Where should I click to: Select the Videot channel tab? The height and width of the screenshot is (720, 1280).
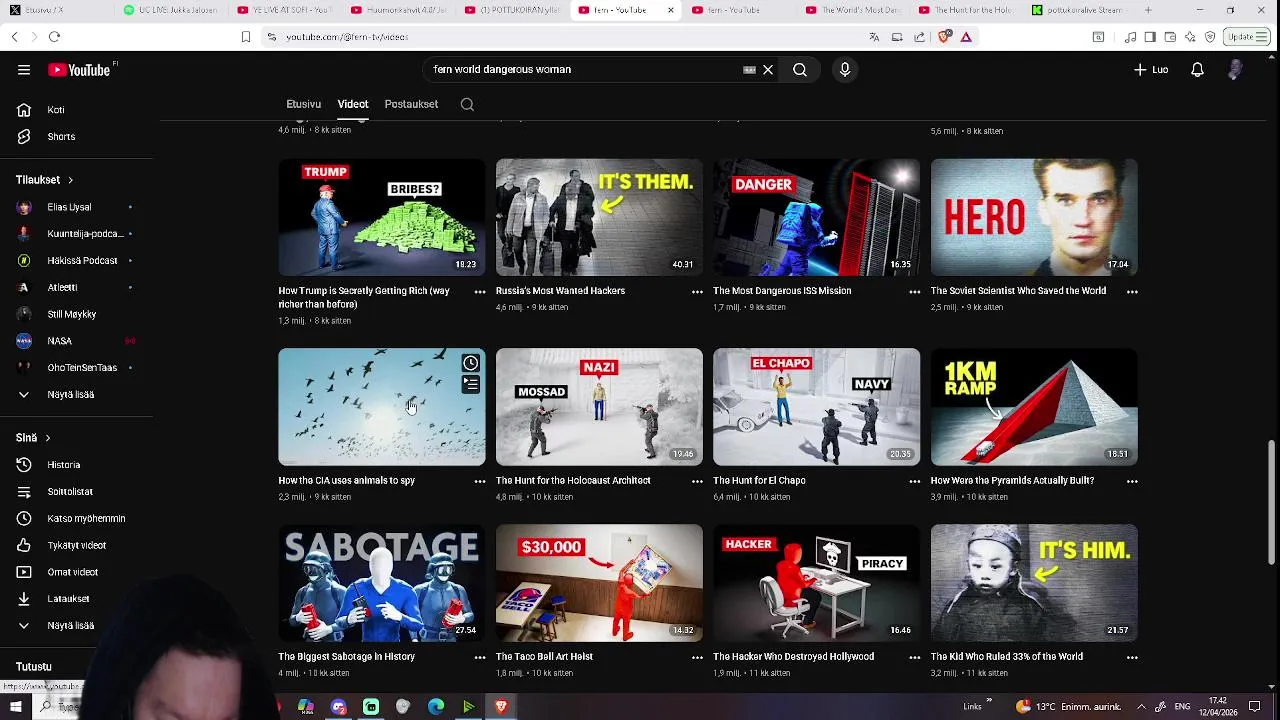(x=353, y=104)
